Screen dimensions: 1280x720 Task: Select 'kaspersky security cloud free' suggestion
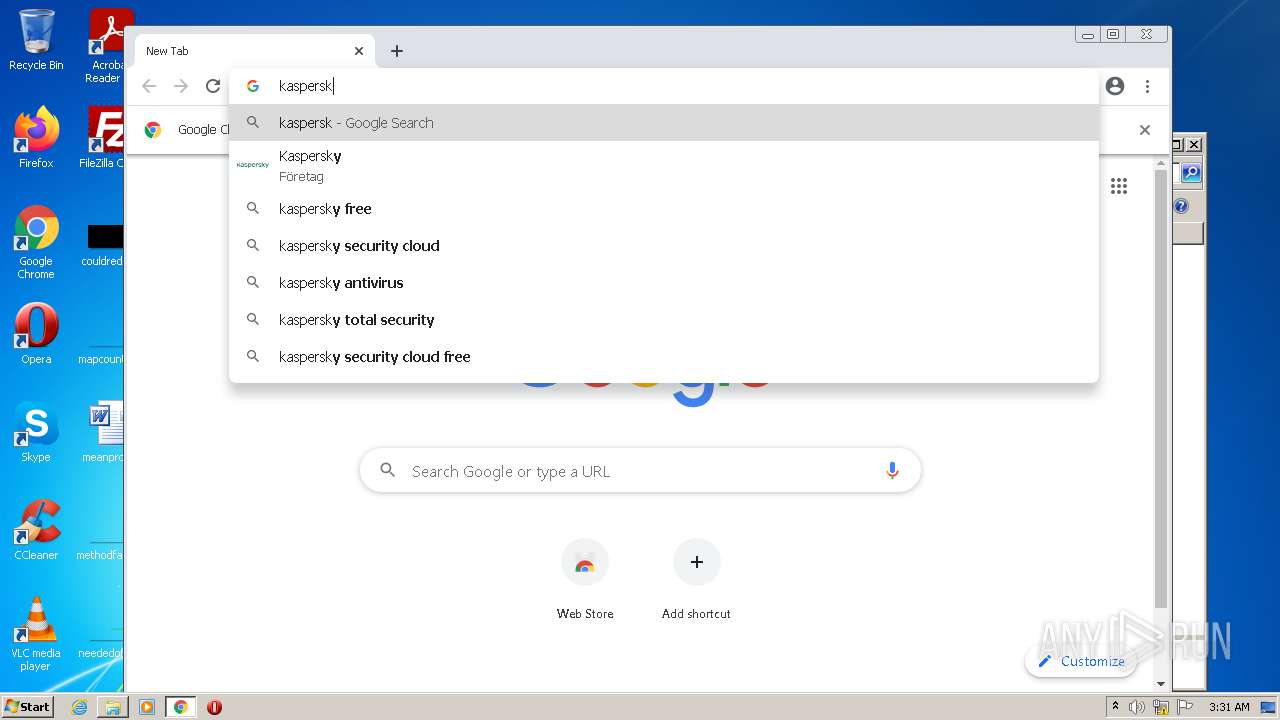664,357
